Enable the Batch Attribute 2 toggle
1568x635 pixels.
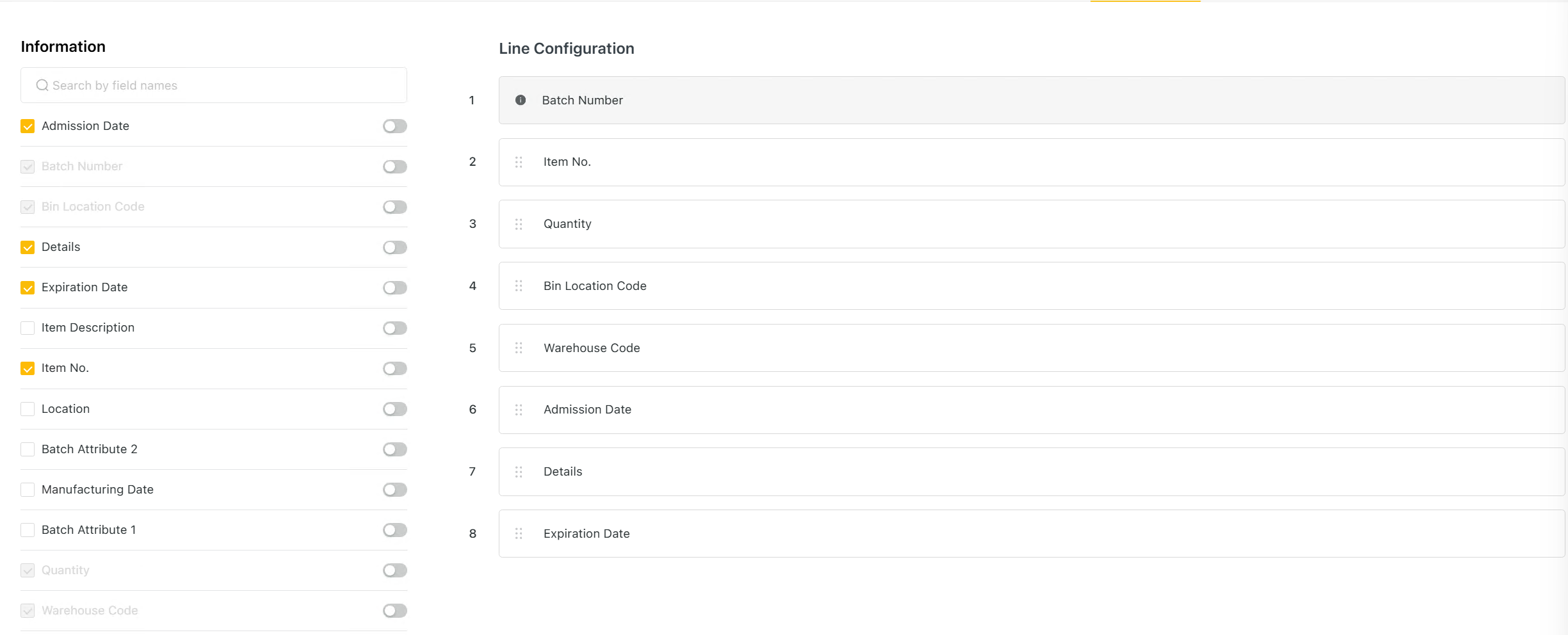pyautogui.click(x=394, y=449)
